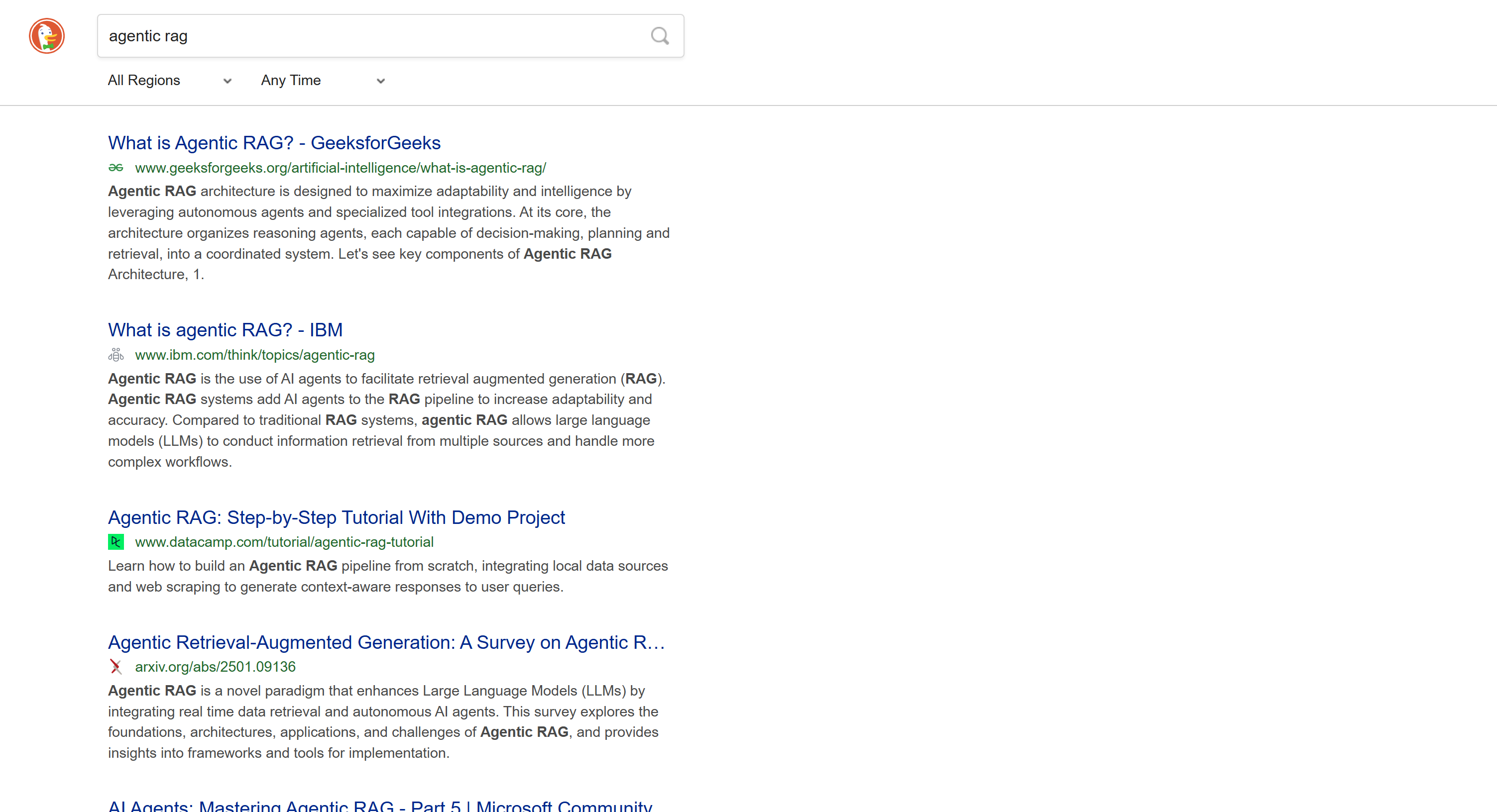Screen dimensions: 1497x812
Task: Click the duck mascot icon to go home
Action: pos(46,35)
